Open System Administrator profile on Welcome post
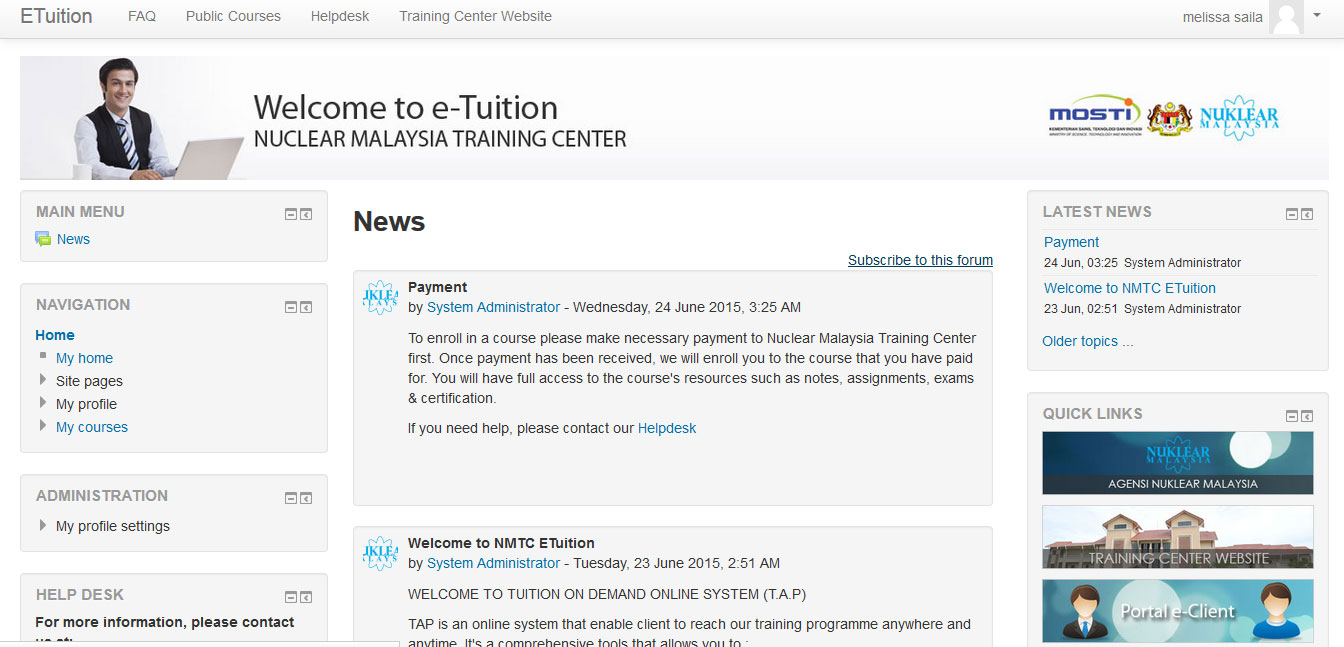The image size is (1344, 647). (493, 563)
